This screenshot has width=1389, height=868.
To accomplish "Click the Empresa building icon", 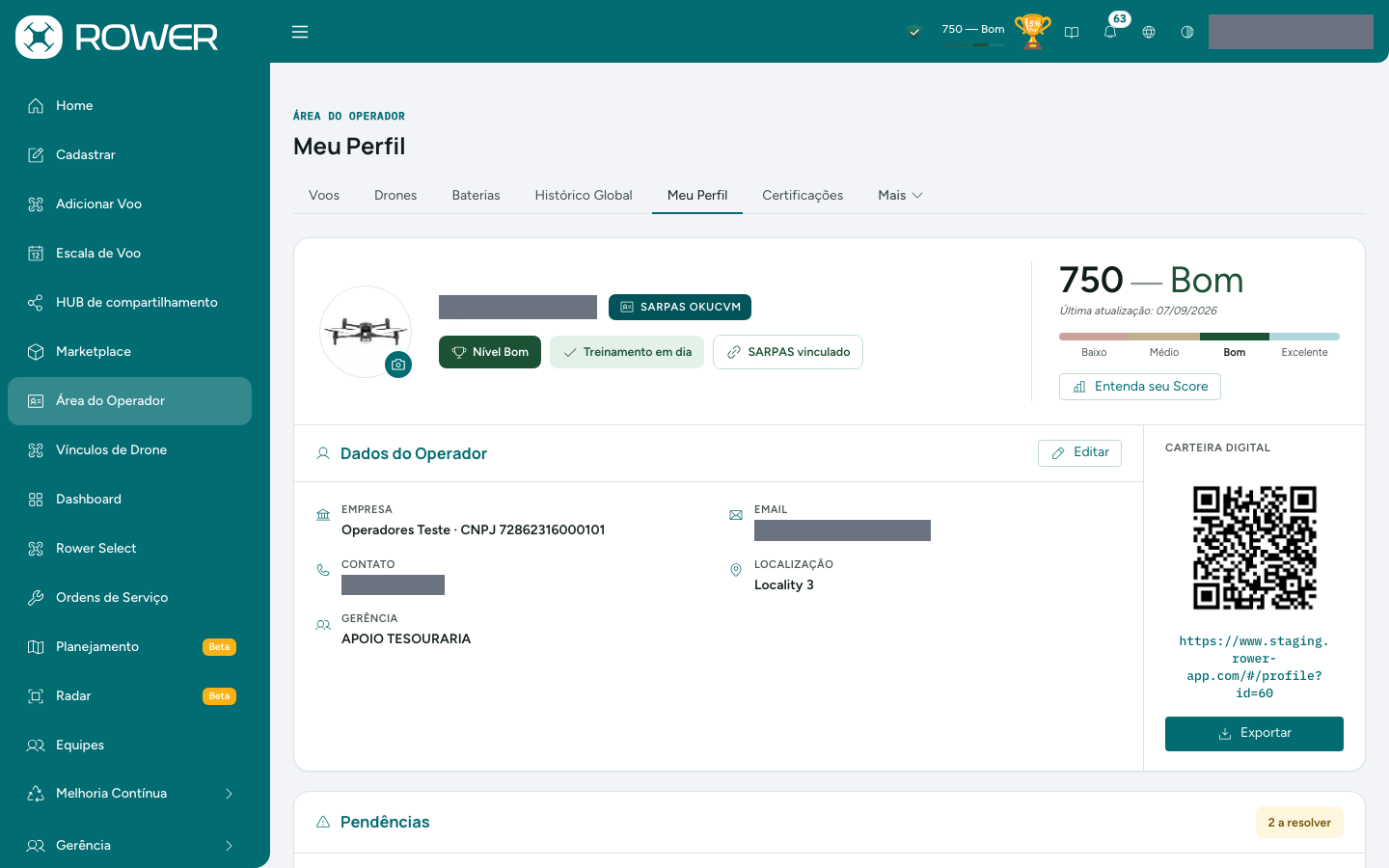I will click(323, 515).
